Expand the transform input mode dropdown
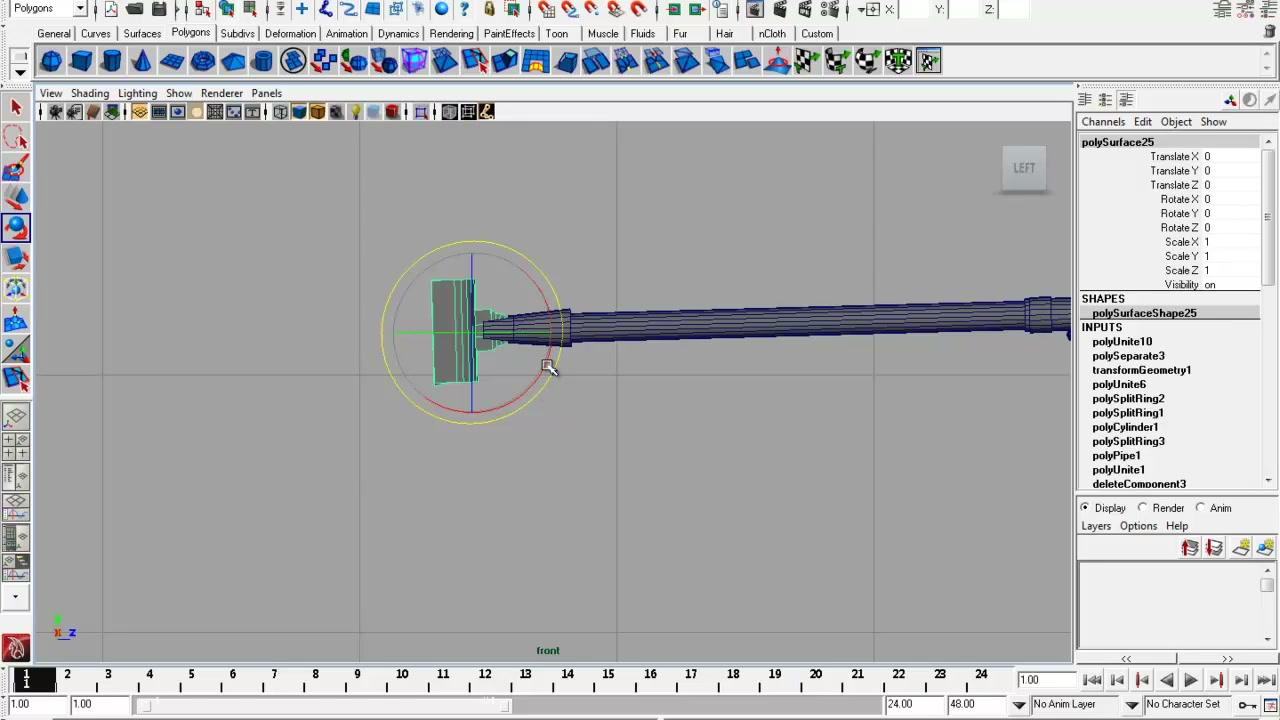This screenshot has width=1280, height=720. point(863,9)
